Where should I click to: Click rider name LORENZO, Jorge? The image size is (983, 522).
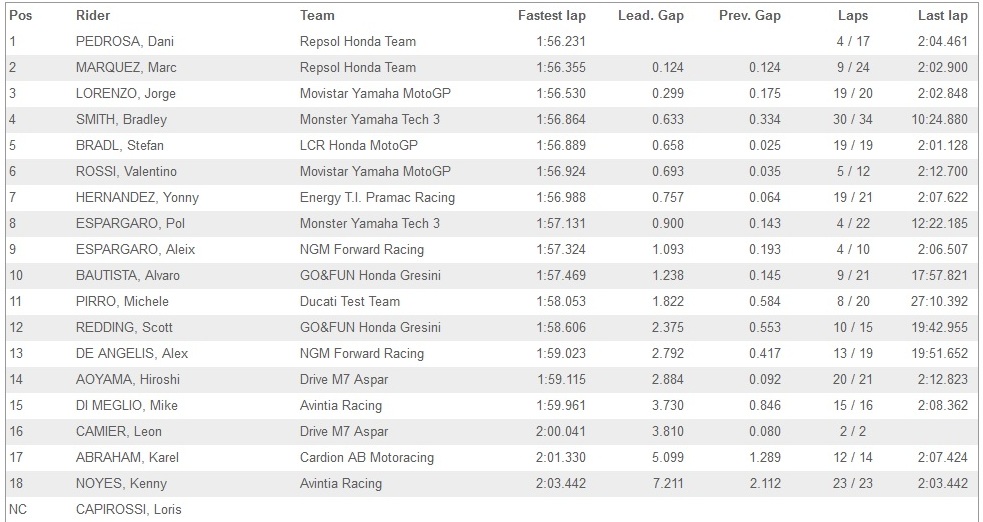tap(126, 94)
